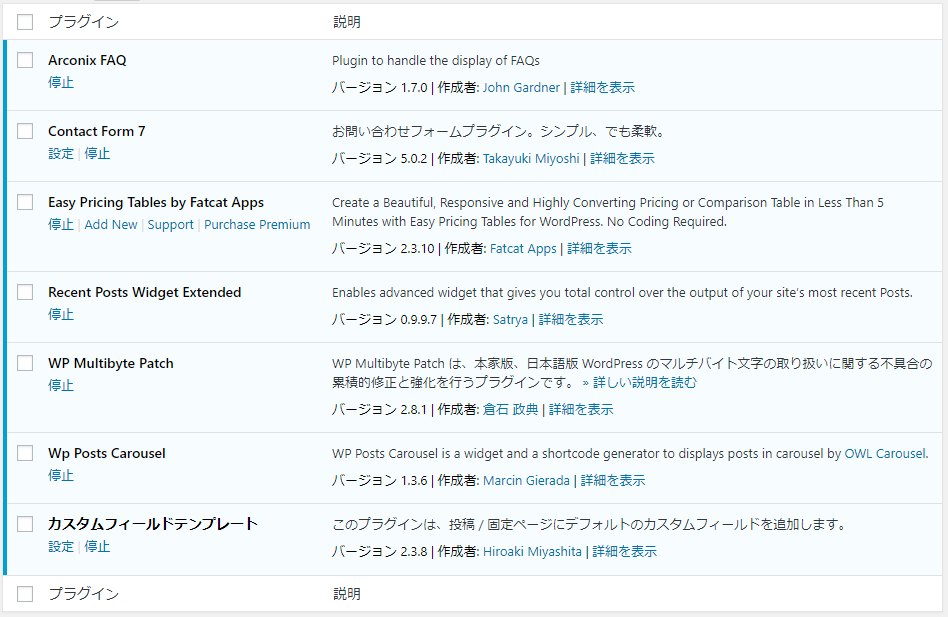Click the Hiroaki Miyashita author link
This screenshot has height=617, width=948.
532,551
